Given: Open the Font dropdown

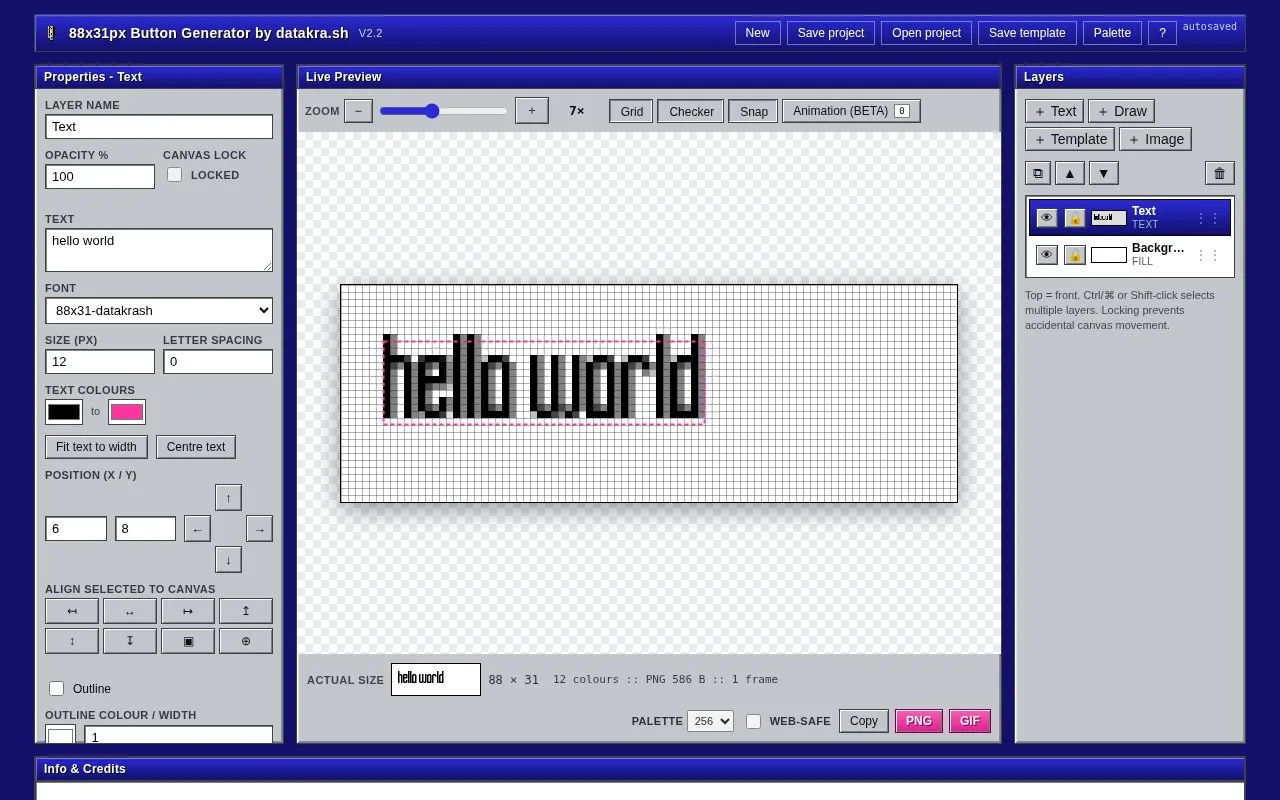Looking at the screenshot, I should click(159, 310).
